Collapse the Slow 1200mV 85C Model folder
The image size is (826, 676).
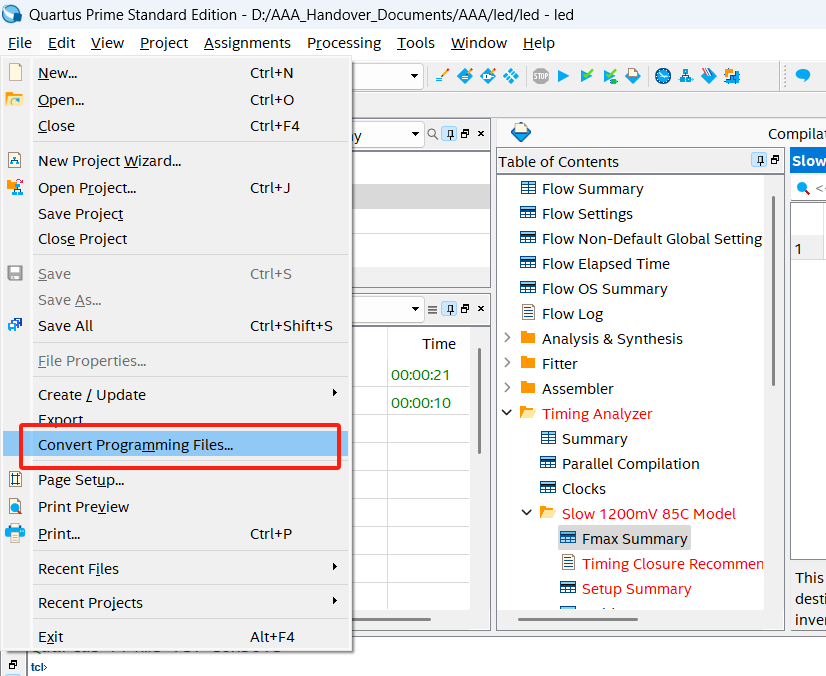[526, 512]
